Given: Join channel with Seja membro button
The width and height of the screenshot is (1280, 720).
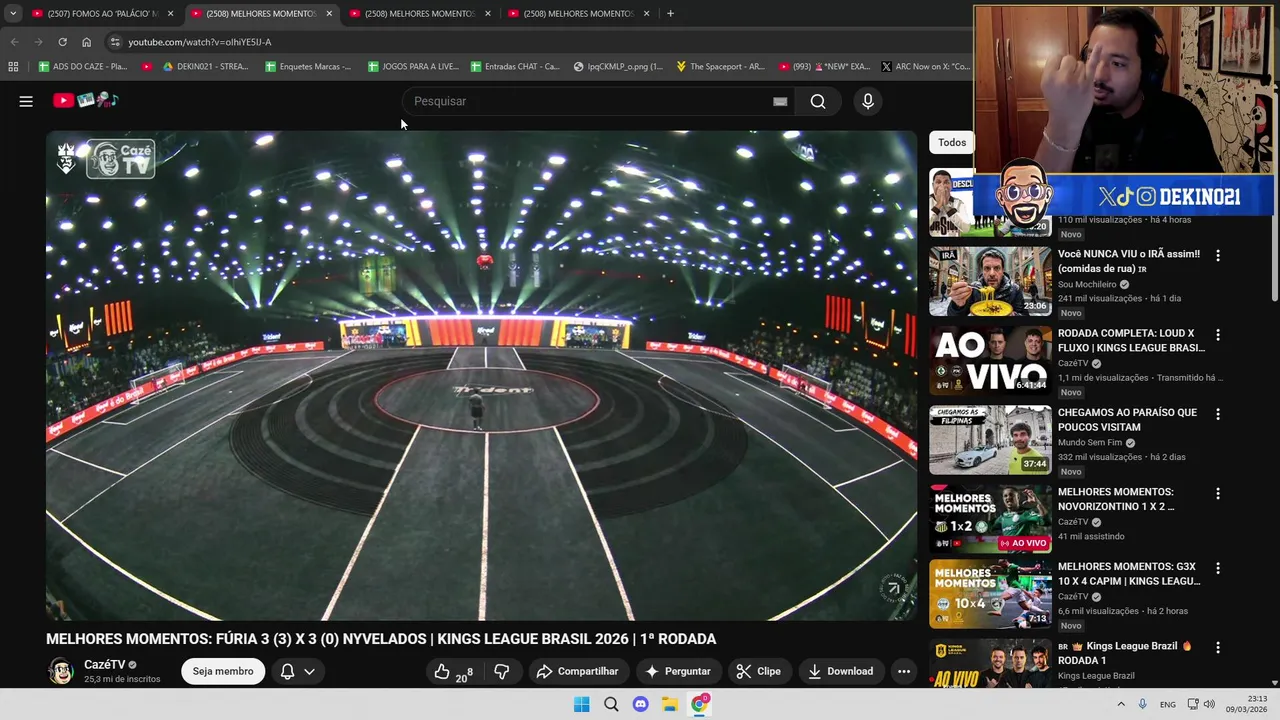Looking at the screenshot, I should coord(223,672).
